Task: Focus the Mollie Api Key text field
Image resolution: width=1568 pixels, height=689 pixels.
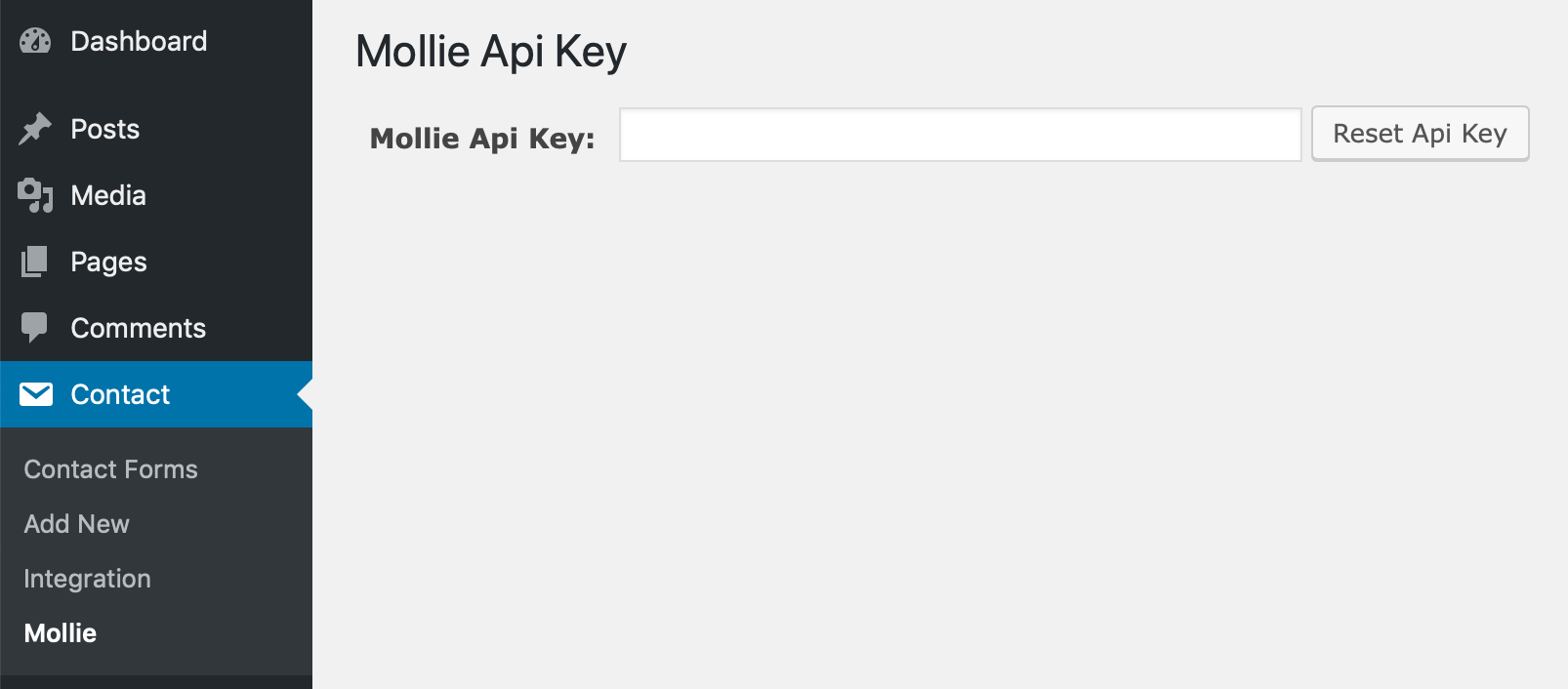Action: point(960,135)
